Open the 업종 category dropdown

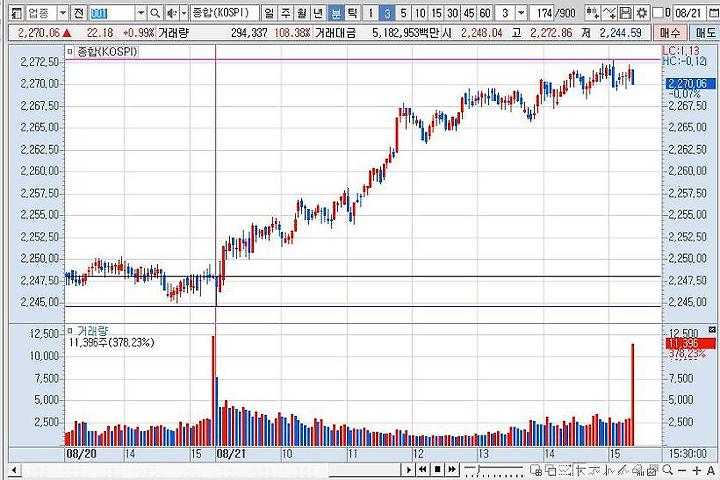(63, 13)
